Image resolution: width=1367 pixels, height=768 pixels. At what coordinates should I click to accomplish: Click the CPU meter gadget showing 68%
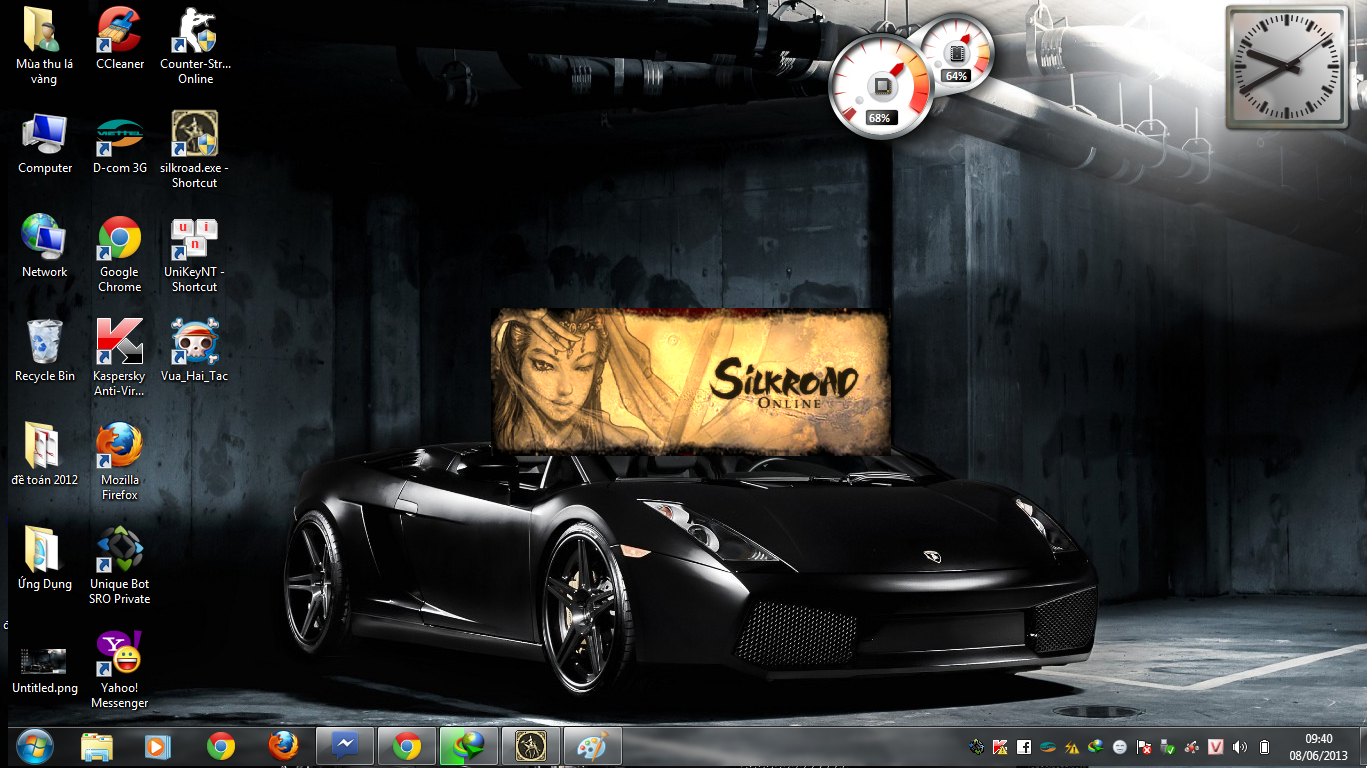pyautogui.click(x=881, y=88)
